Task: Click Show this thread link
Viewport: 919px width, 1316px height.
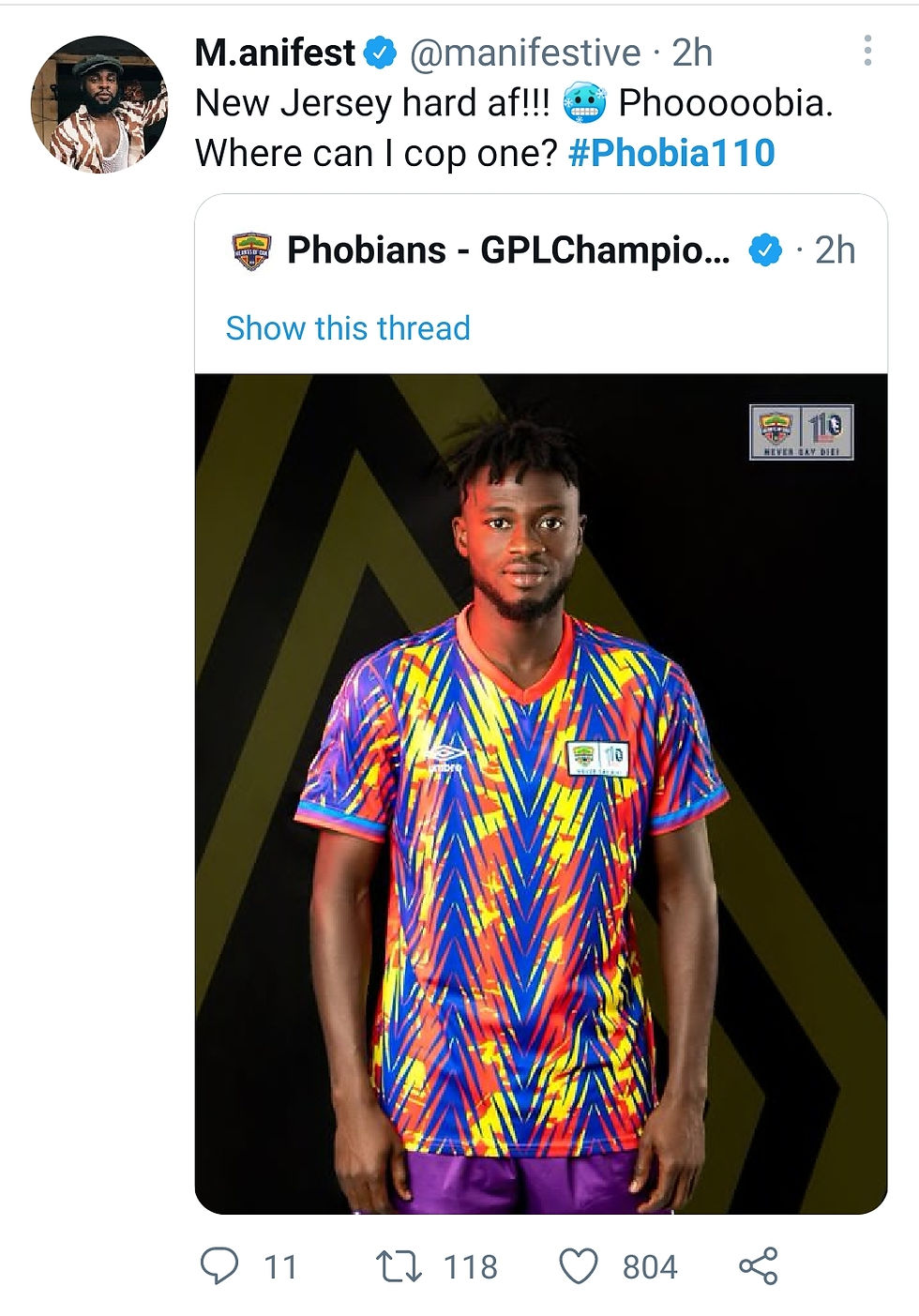Action: [x=348, y=328]
